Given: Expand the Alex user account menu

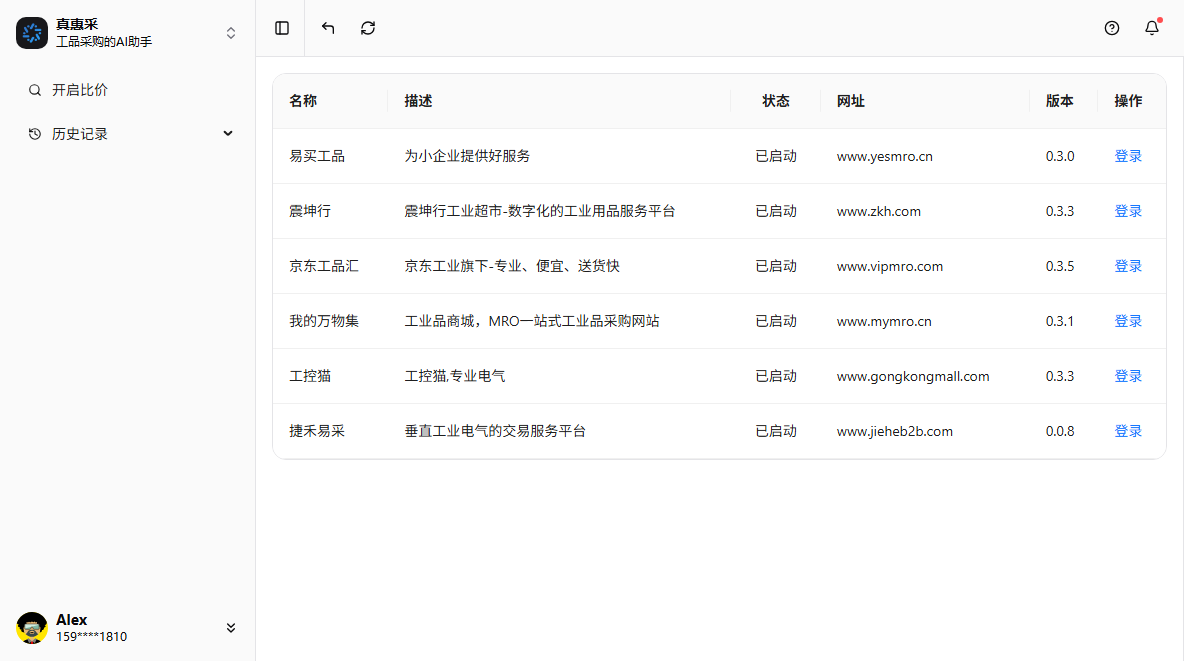Looking at the screenshot, I should 231,628.
